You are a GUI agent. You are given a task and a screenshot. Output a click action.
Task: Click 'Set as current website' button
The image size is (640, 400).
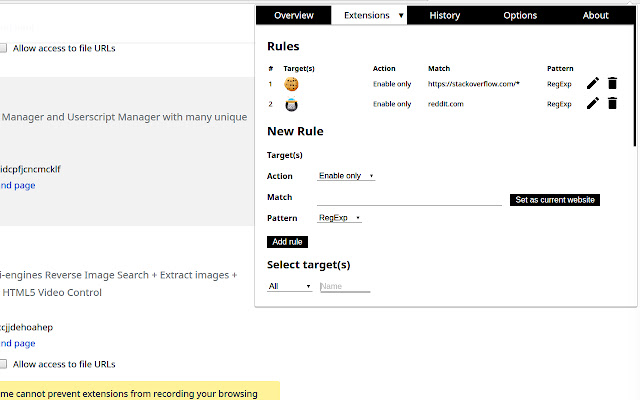[554, 200]
